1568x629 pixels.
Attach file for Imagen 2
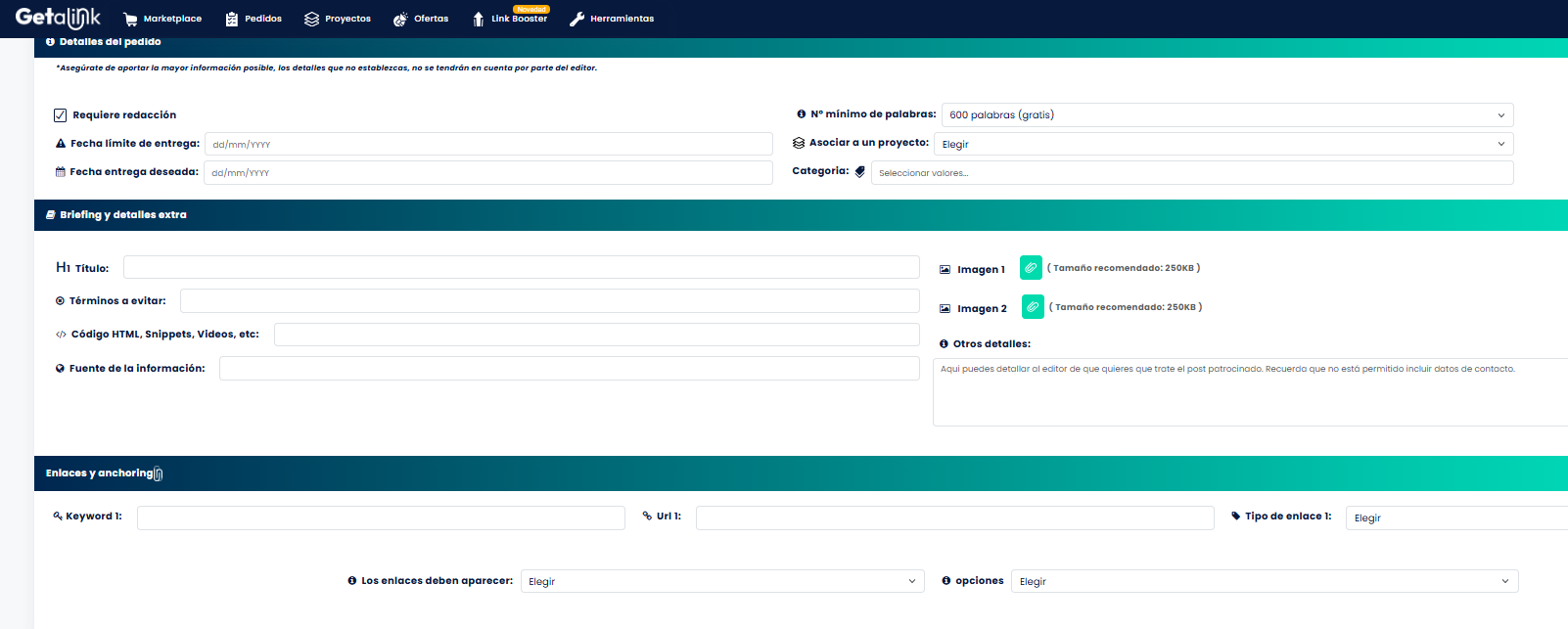point(1033,307)
